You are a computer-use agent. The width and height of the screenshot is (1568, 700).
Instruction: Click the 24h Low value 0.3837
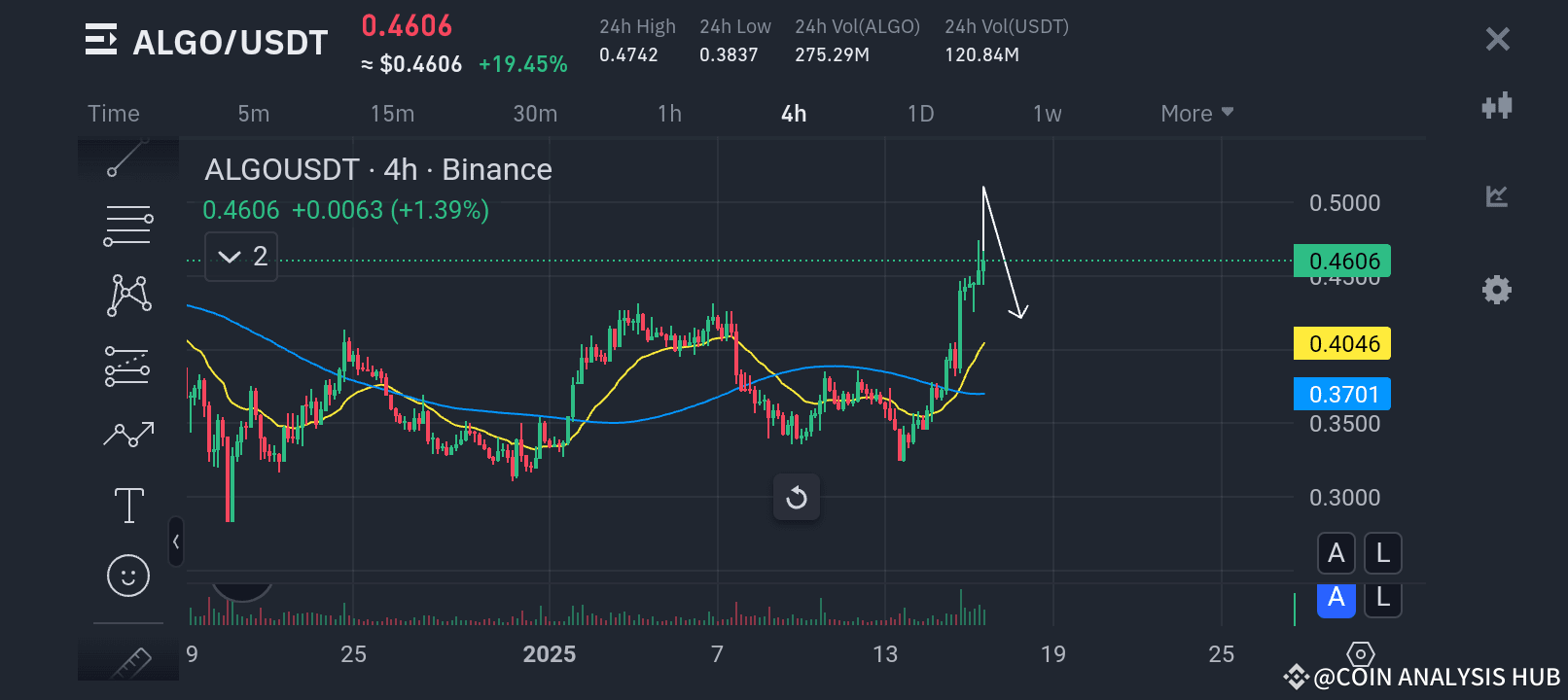tap(729, 55)
